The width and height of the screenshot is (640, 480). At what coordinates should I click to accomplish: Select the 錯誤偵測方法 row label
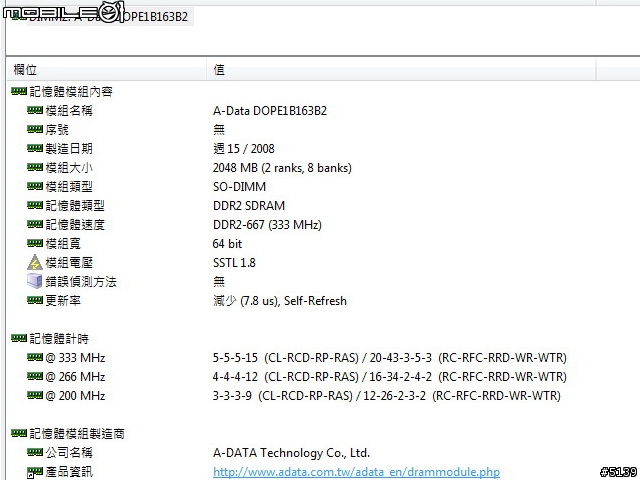click(81, 282)
